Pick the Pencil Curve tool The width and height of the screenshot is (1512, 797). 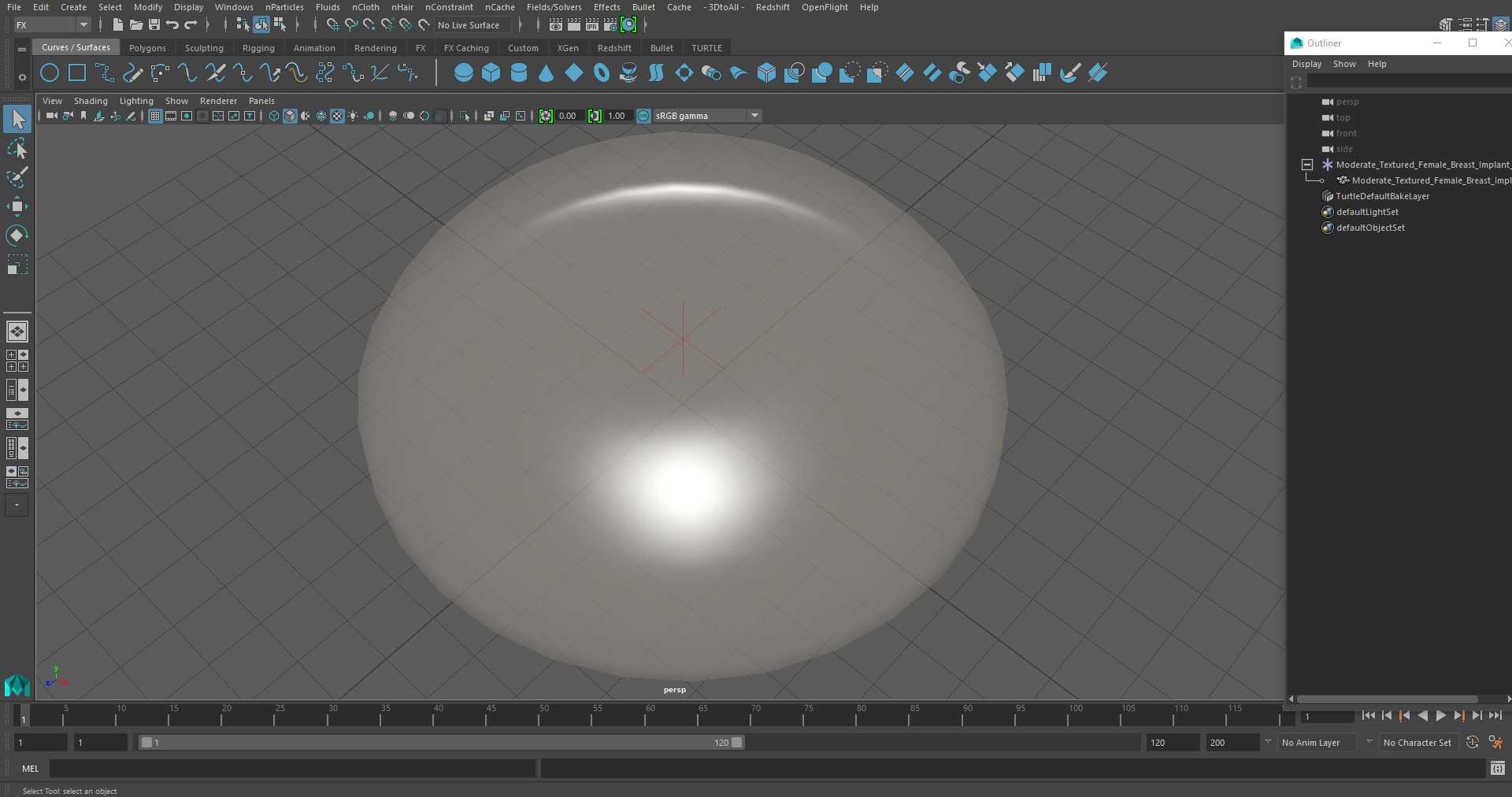click(132, 73)
